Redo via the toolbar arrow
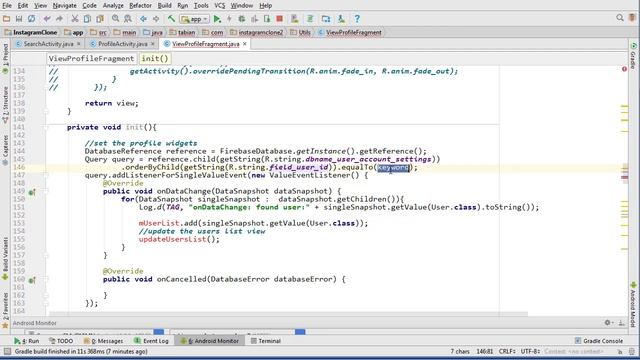Screen dimensions: 640x360 [59, 19]
